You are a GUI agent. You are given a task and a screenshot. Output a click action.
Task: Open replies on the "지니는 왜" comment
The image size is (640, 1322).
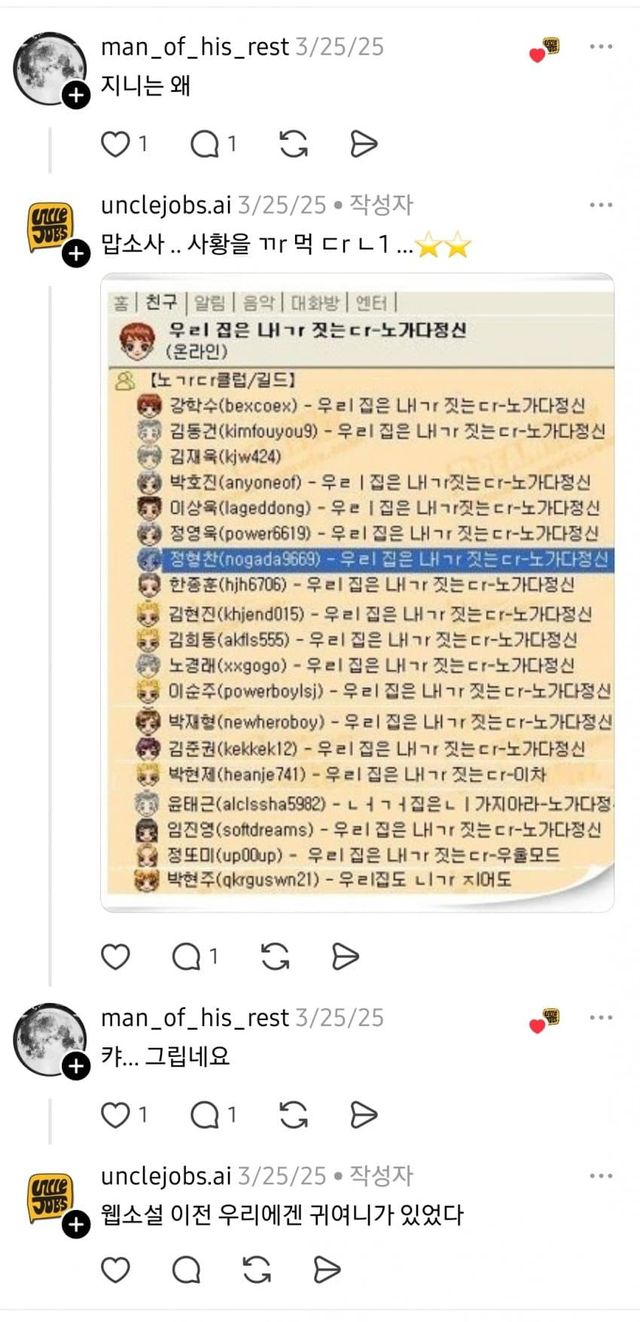[205, 144]
